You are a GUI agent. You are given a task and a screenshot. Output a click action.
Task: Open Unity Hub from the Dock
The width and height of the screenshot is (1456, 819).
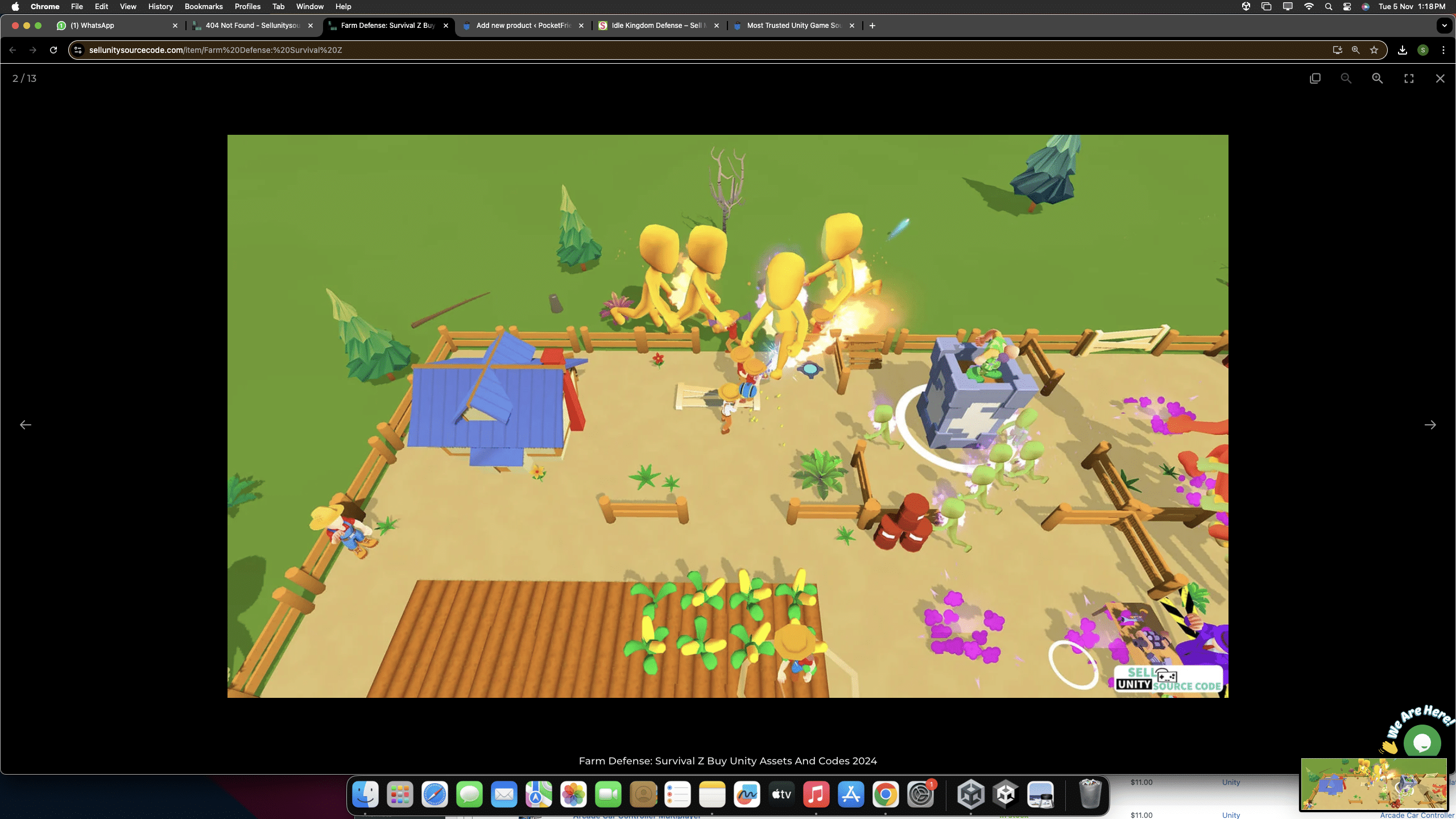coord(971,795)
